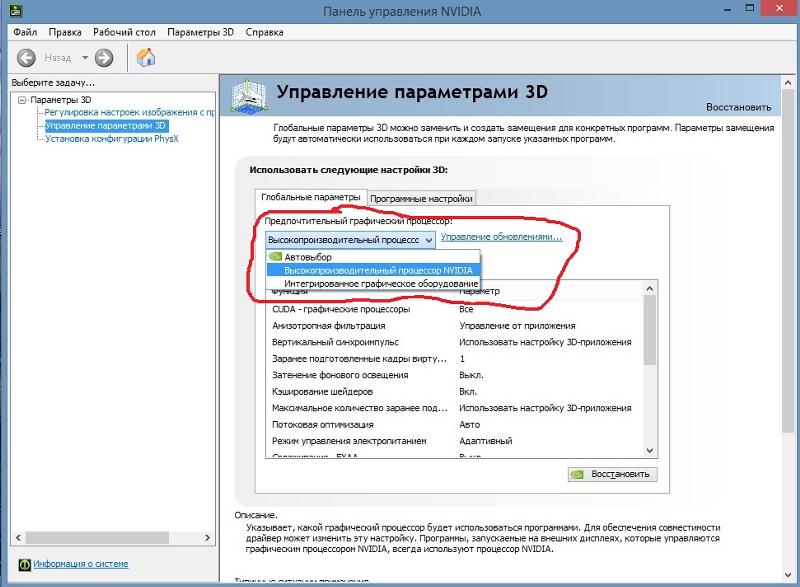The width and height of the screenshot is (800, 587).
Task: Open the Информация о системе link
Action: pos(81,564)
